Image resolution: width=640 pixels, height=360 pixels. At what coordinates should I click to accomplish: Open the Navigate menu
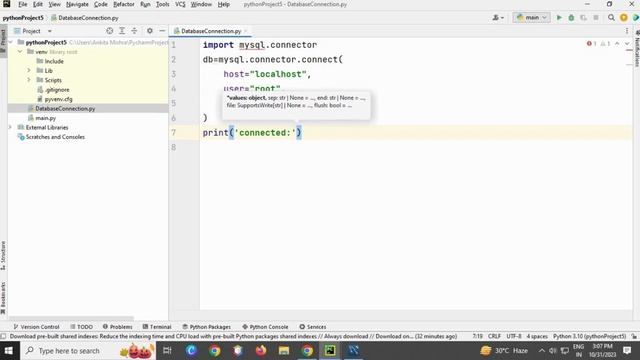tap(77, 4)
